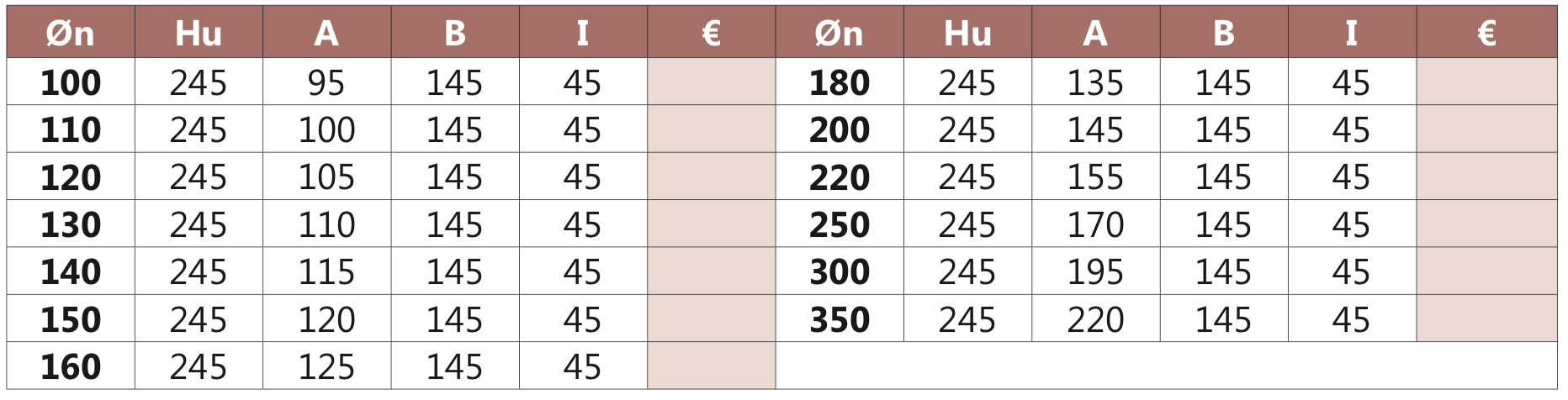The width and height of the screenshot is (1568, 400).
Task: Select the A value 125
Action: coord(326,366)
